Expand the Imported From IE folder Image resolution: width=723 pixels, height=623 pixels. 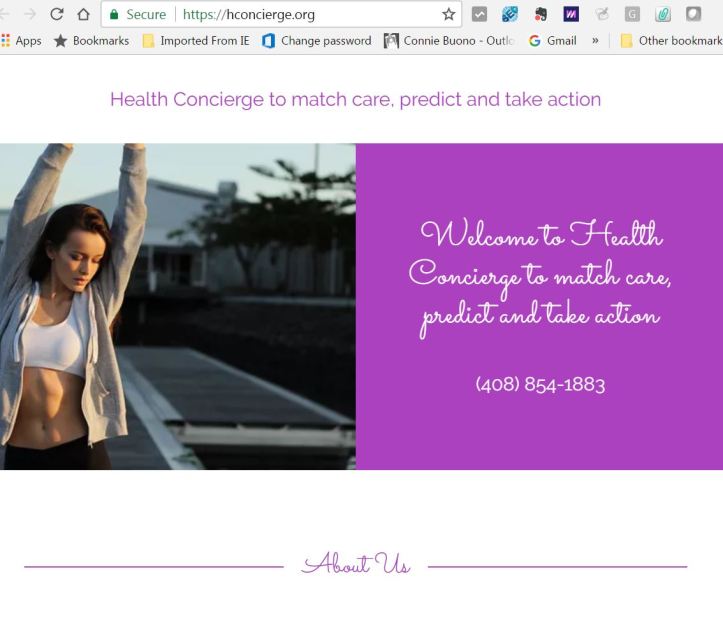point(196,41)
